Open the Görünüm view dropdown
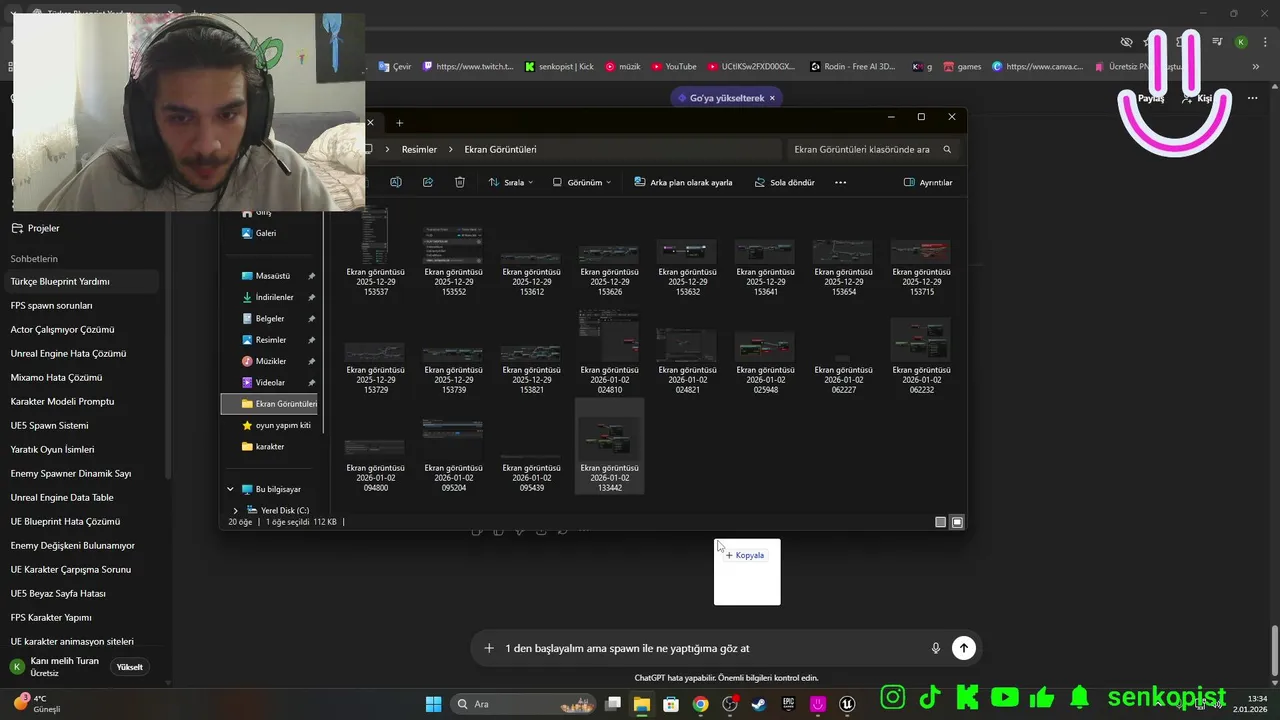 582,182
